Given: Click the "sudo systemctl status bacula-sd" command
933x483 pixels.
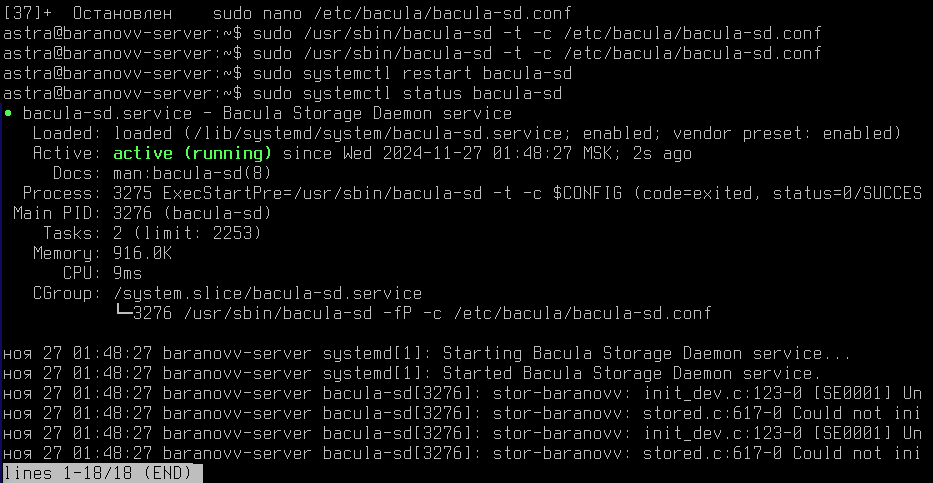Looking at the screenshot, I should (407, 93).
